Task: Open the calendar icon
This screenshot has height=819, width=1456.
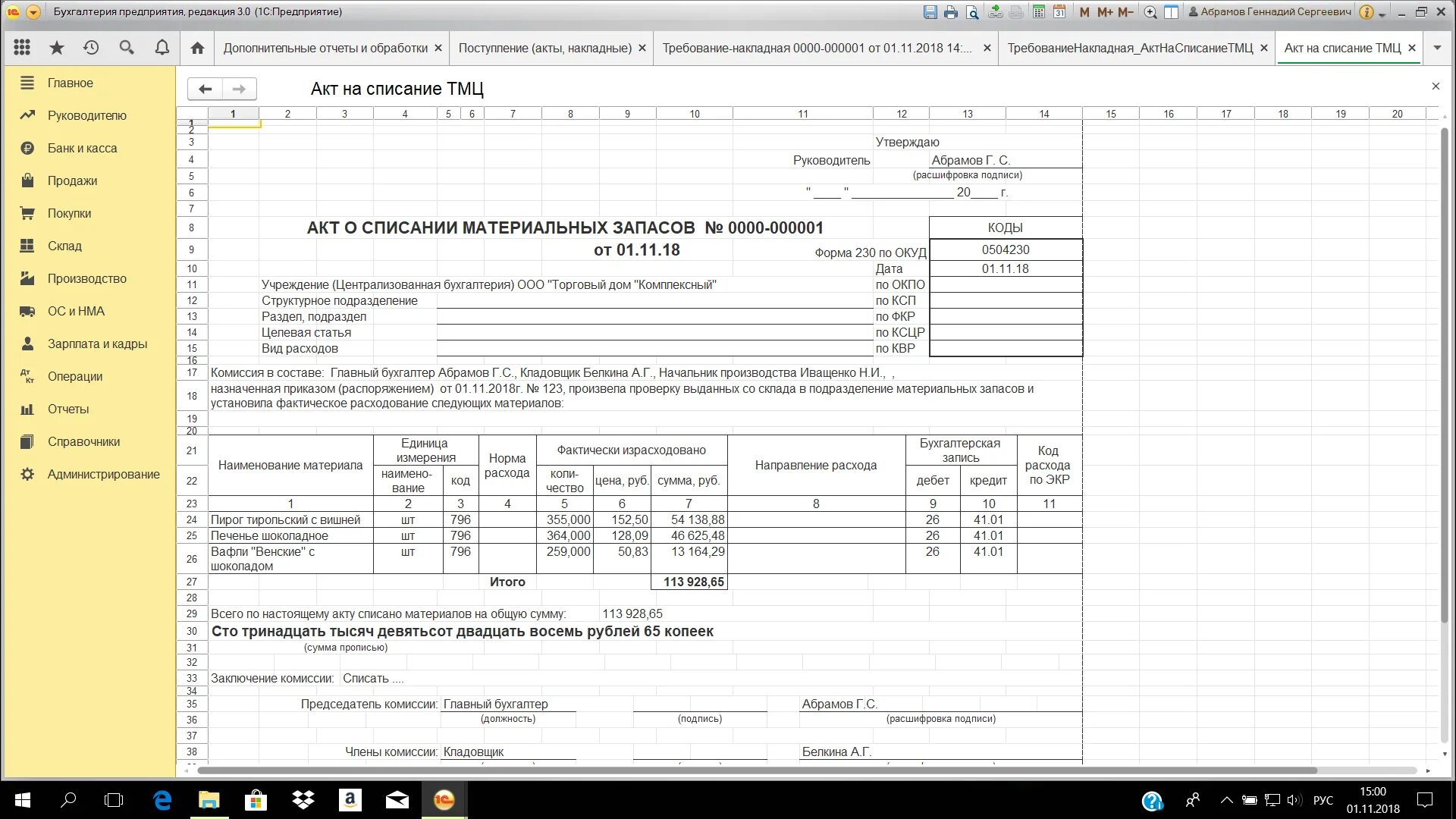Action: pos(1059,12)
